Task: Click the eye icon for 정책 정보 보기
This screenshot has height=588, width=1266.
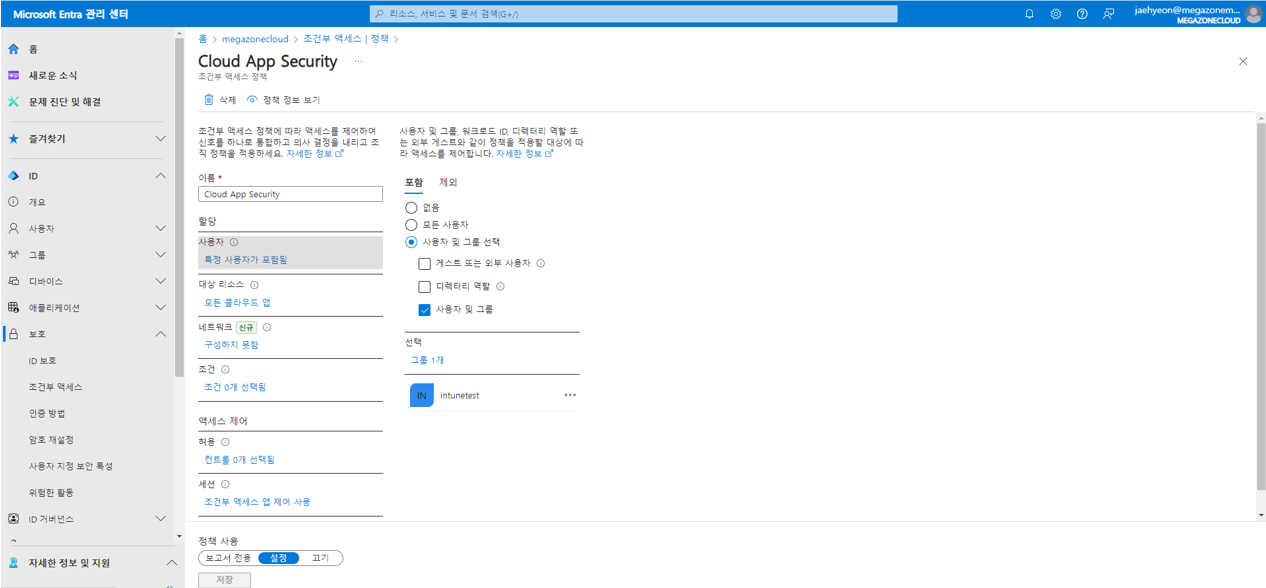Action: tap(252, 100)
